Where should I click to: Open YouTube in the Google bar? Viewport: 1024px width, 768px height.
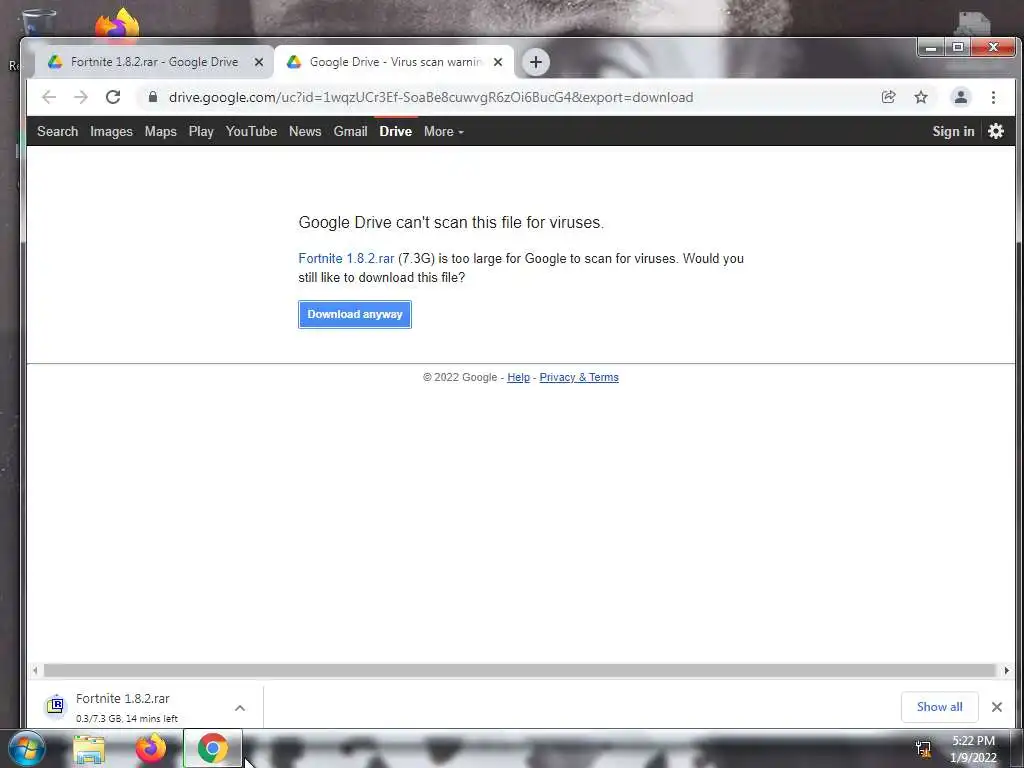coord(251,131)
